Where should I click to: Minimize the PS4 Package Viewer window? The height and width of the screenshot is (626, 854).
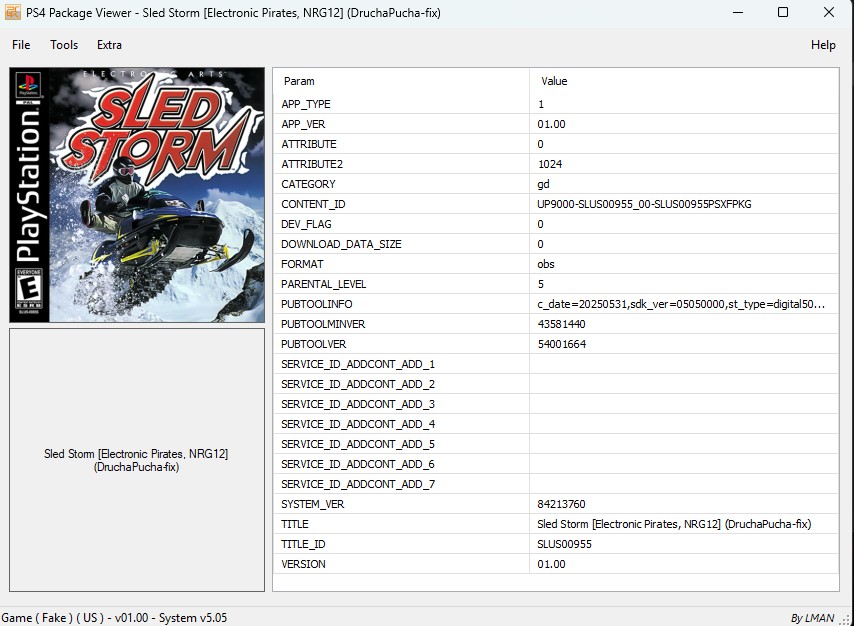pyautogui.click(x=738, y=12)
